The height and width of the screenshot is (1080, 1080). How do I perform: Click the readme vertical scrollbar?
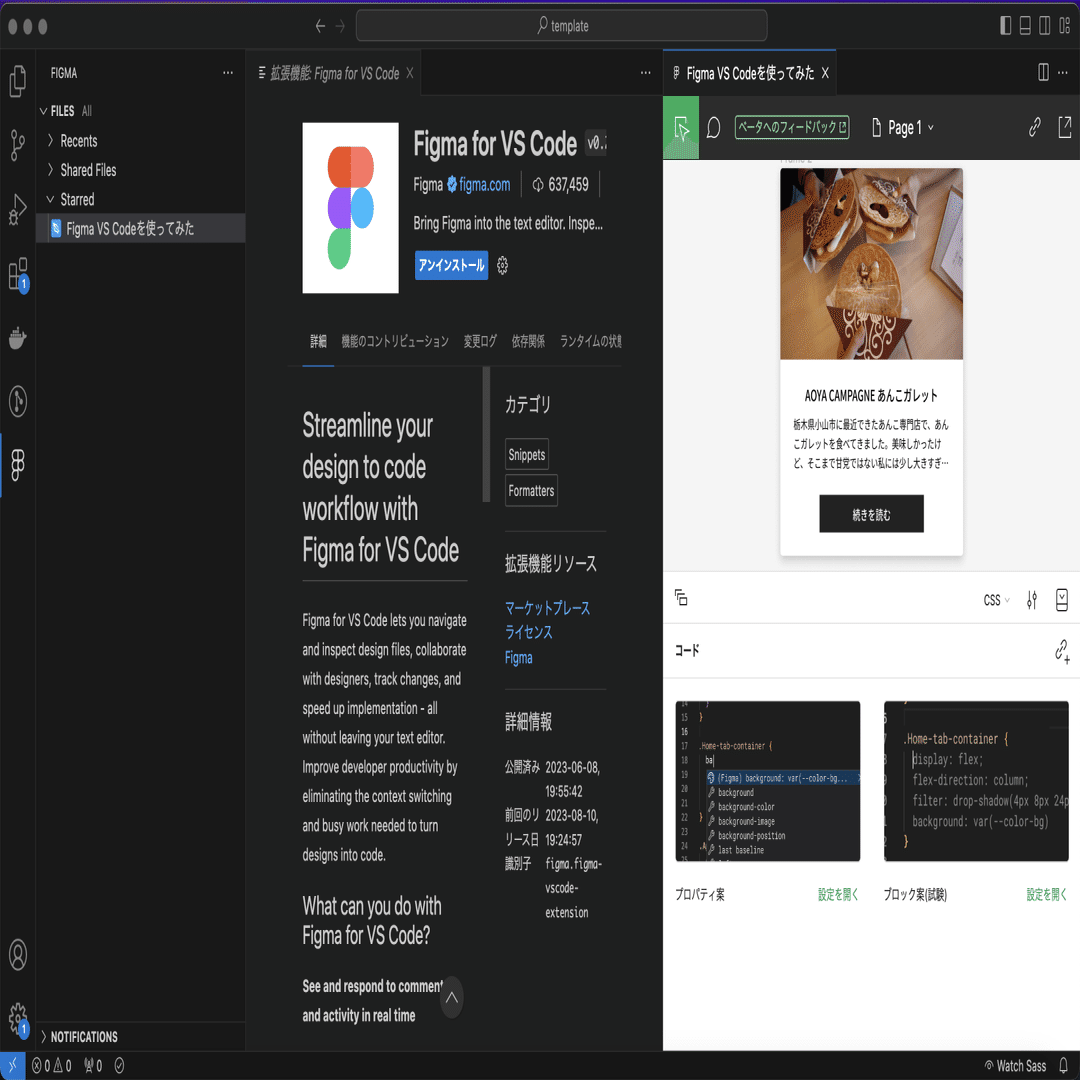[486, 435]
